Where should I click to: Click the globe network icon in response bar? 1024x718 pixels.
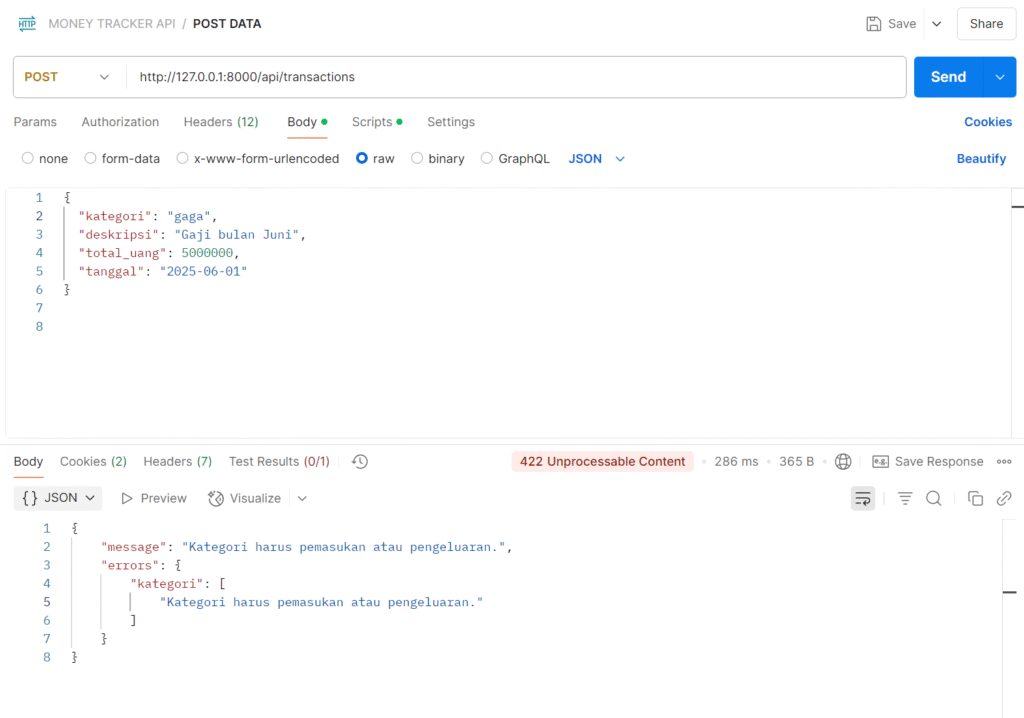coord(843,462)
